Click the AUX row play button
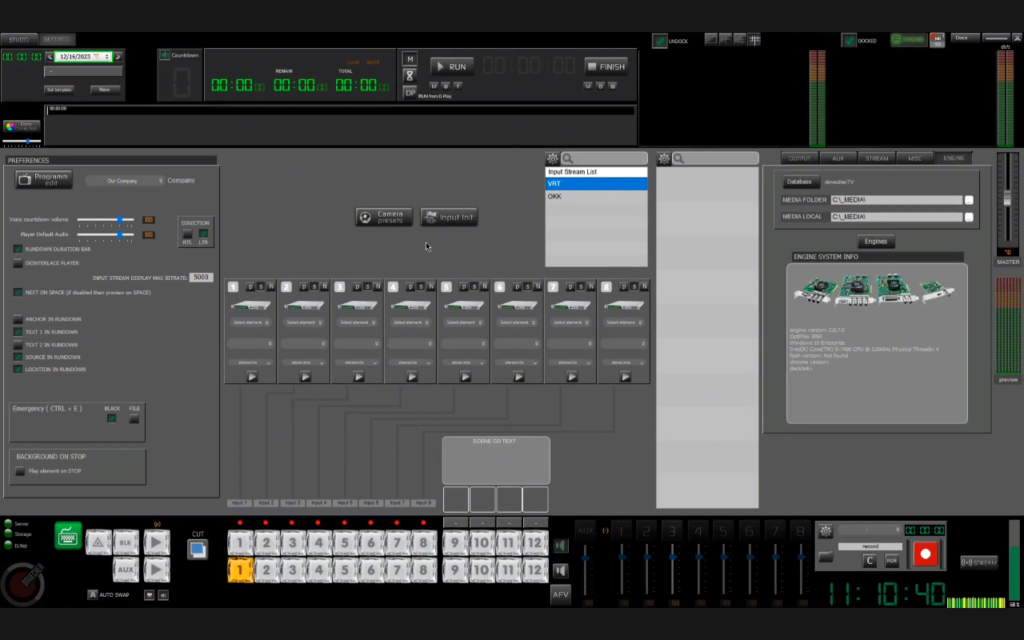The height and width of the screenshot is (640, 1024). pos(156,569)
